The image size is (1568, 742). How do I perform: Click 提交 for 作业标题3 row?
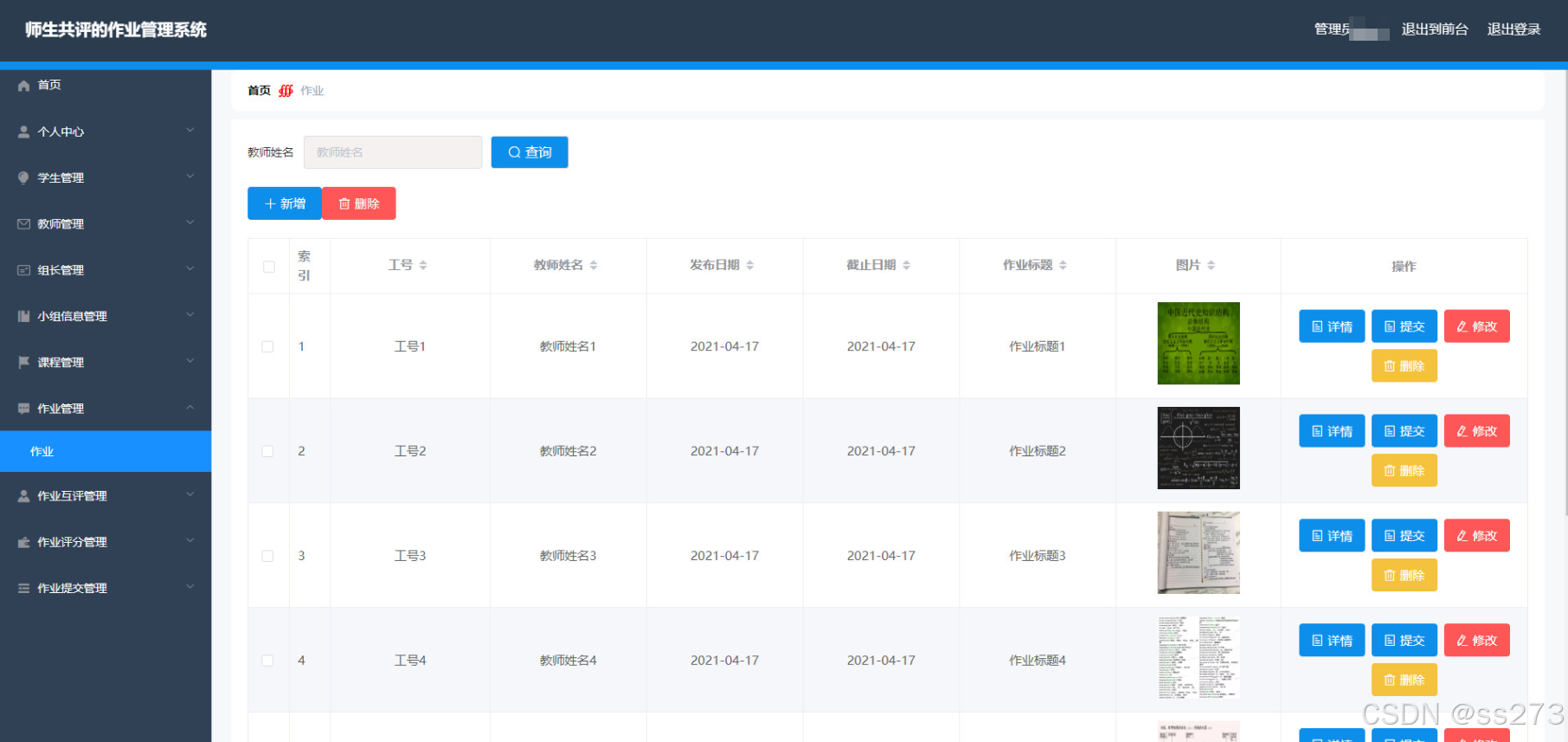(1404, 536)
